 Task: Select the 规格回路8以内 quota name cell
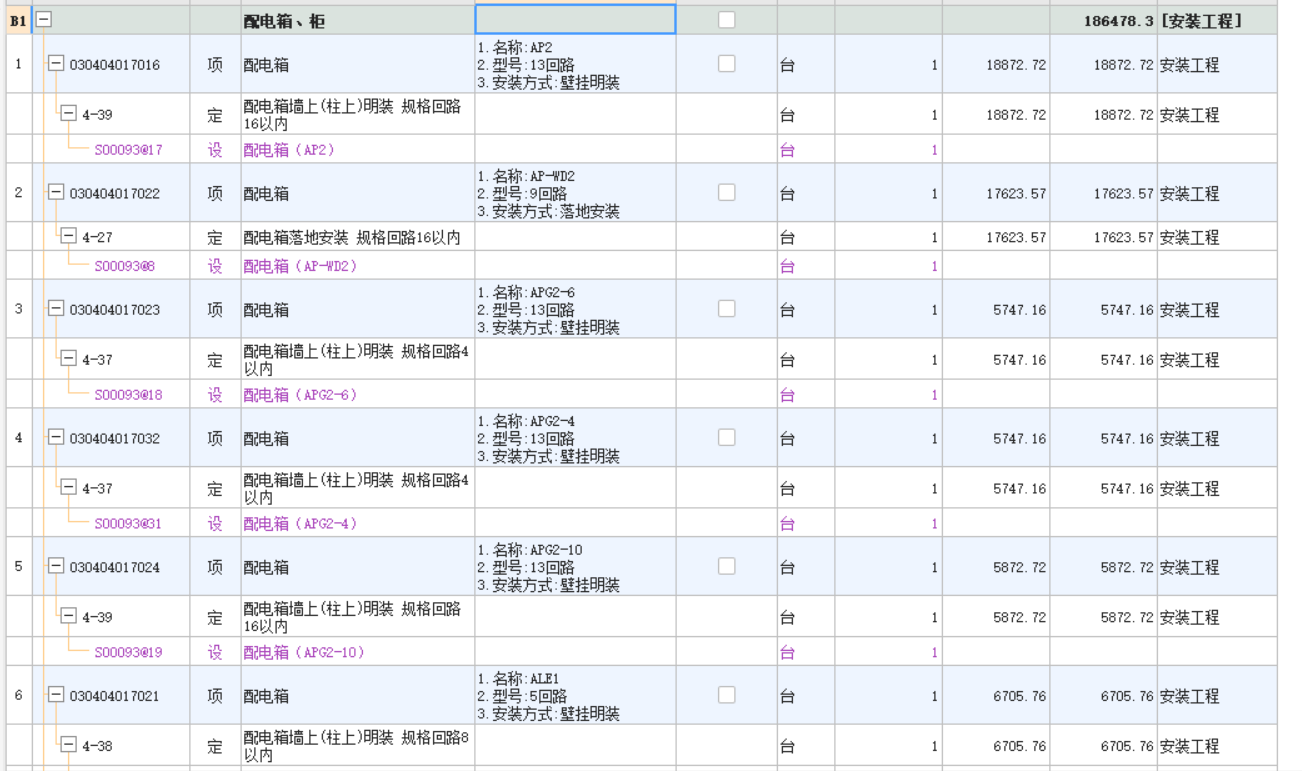pyautogui.click(x=357, y=746)
